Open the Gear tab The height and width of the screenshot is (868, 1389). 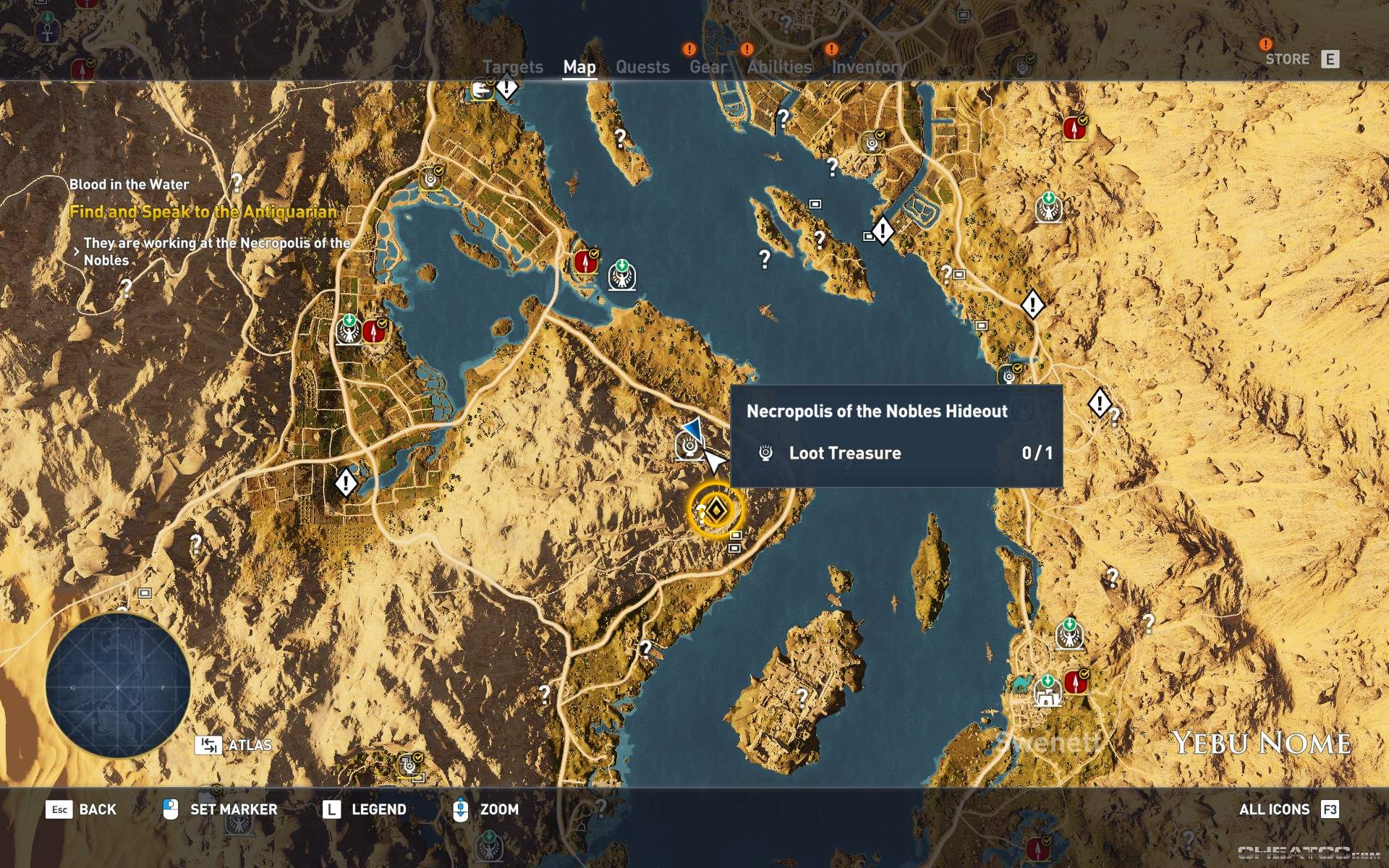708,67
